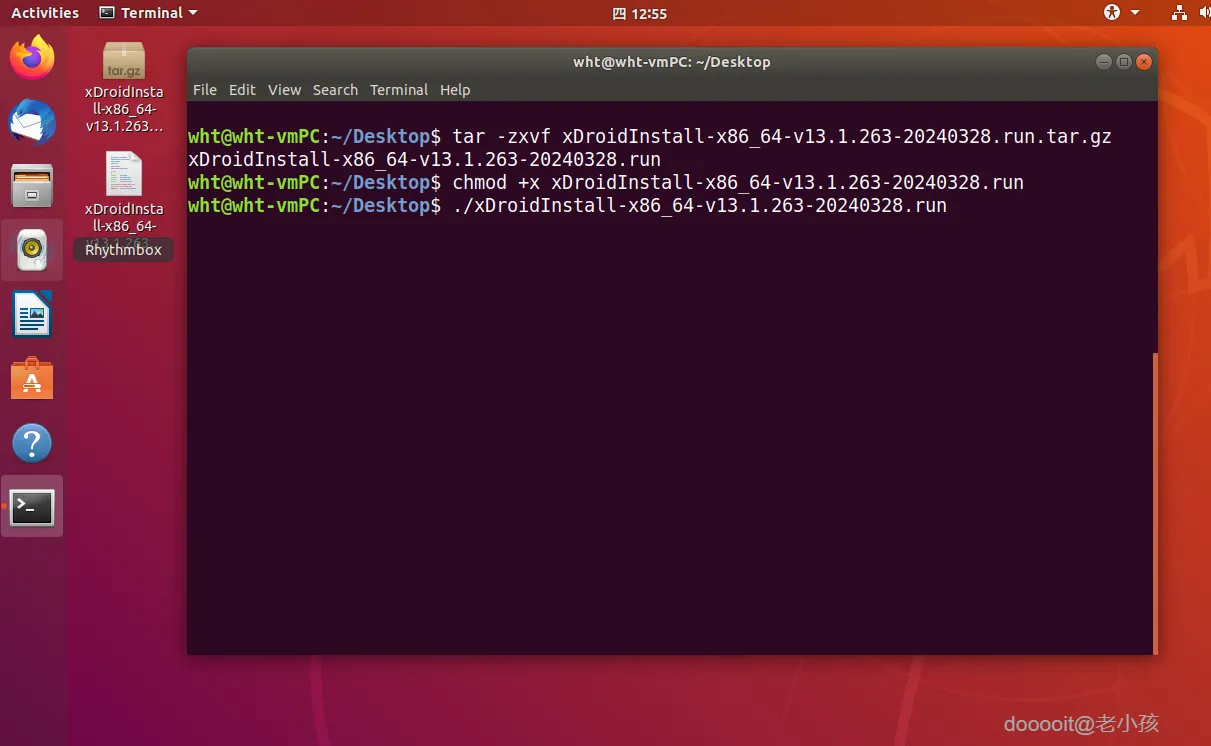Viewport: 1211px width, 746px height.
Task: Open the File menu in Terminal
Action: tap(205, 89)
